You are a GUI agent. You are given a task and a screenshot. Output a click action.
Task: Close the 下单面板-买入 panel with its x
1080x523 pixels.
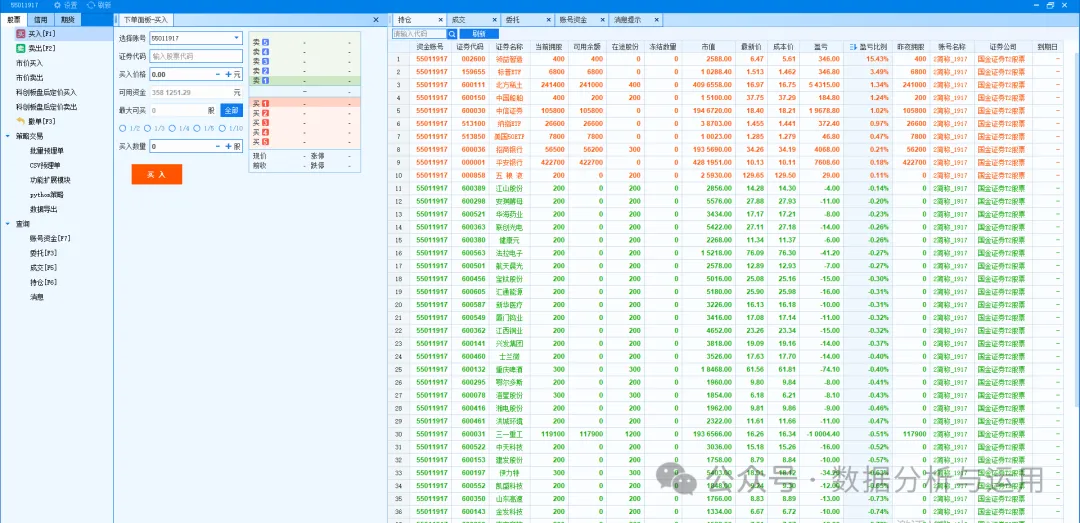click(x=375, y=20)
